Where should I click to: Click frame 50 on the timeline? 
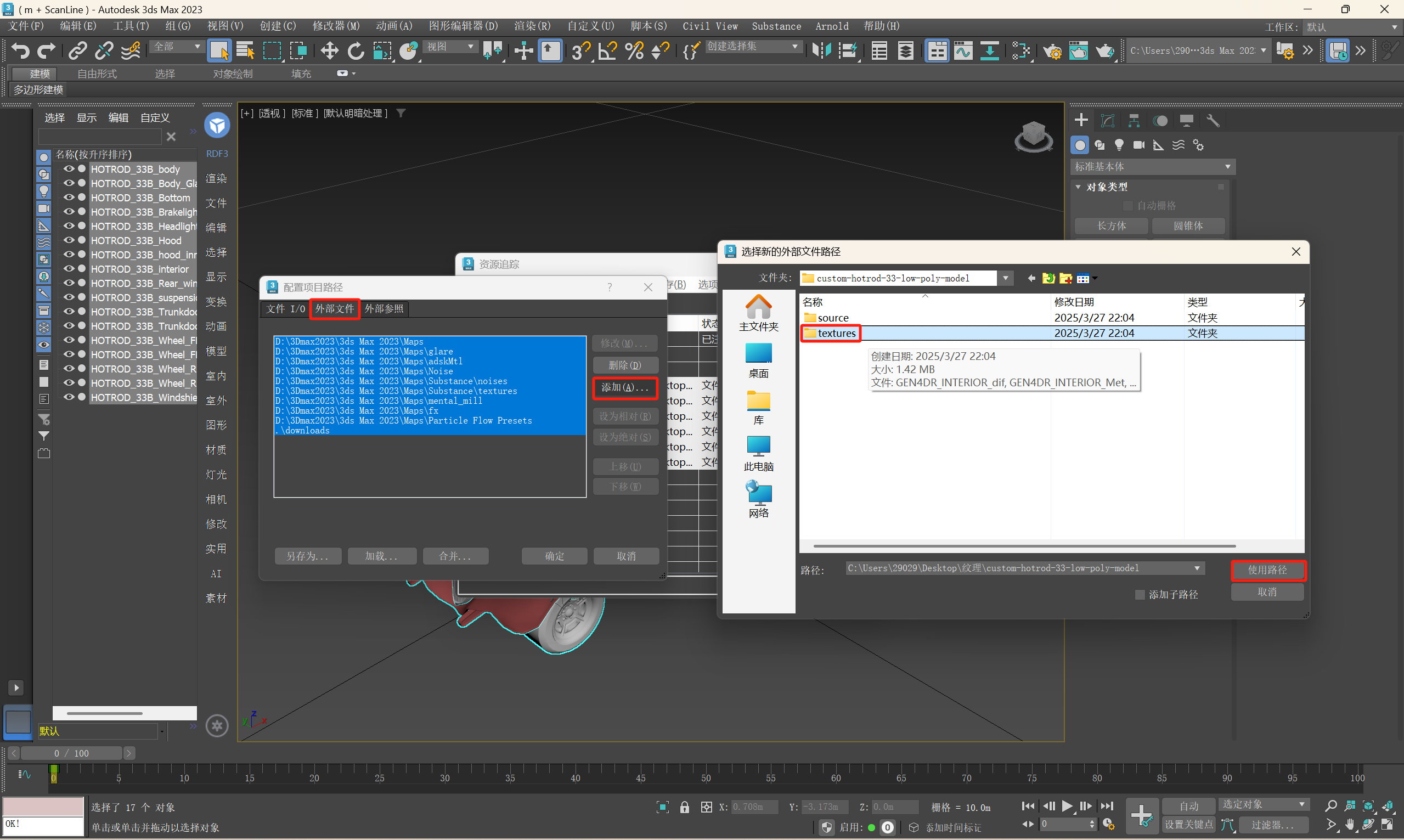706,770
